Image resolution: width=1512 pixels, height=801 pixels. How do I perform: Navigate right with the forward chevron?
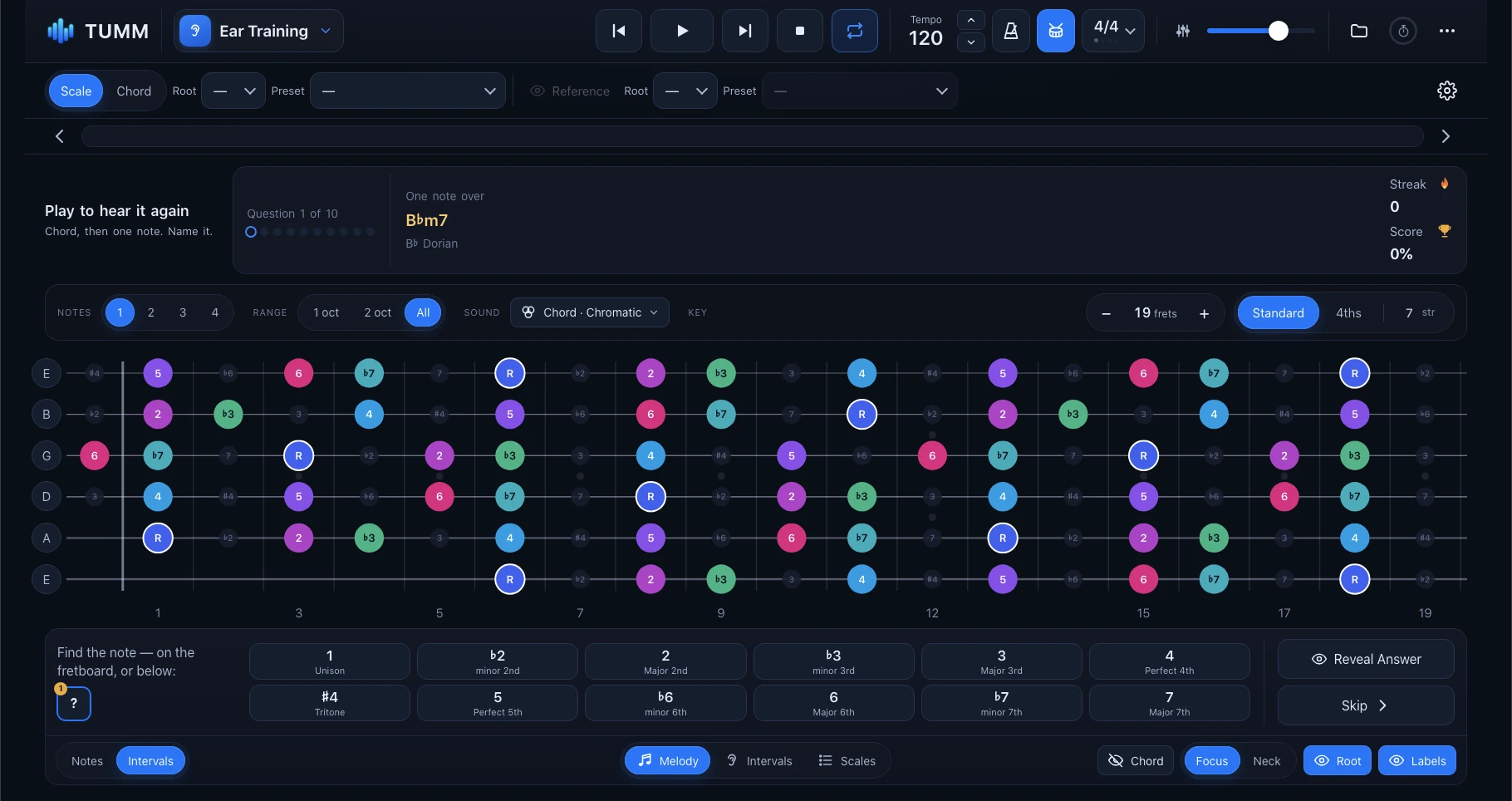pyautogui.click(x=1446, y=136)
